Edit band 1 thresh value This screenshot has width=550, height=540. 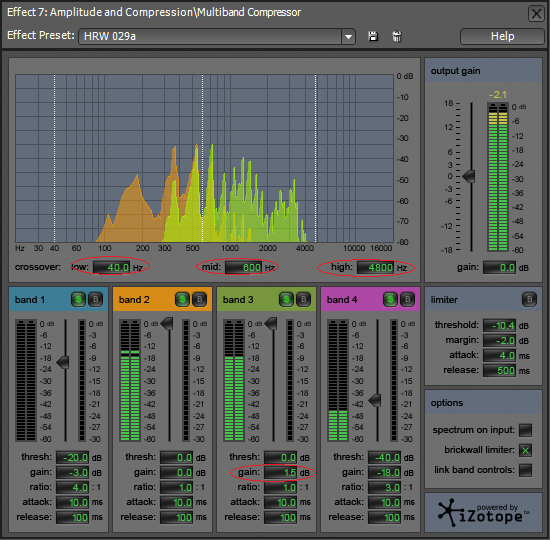[x=73, y=458]
